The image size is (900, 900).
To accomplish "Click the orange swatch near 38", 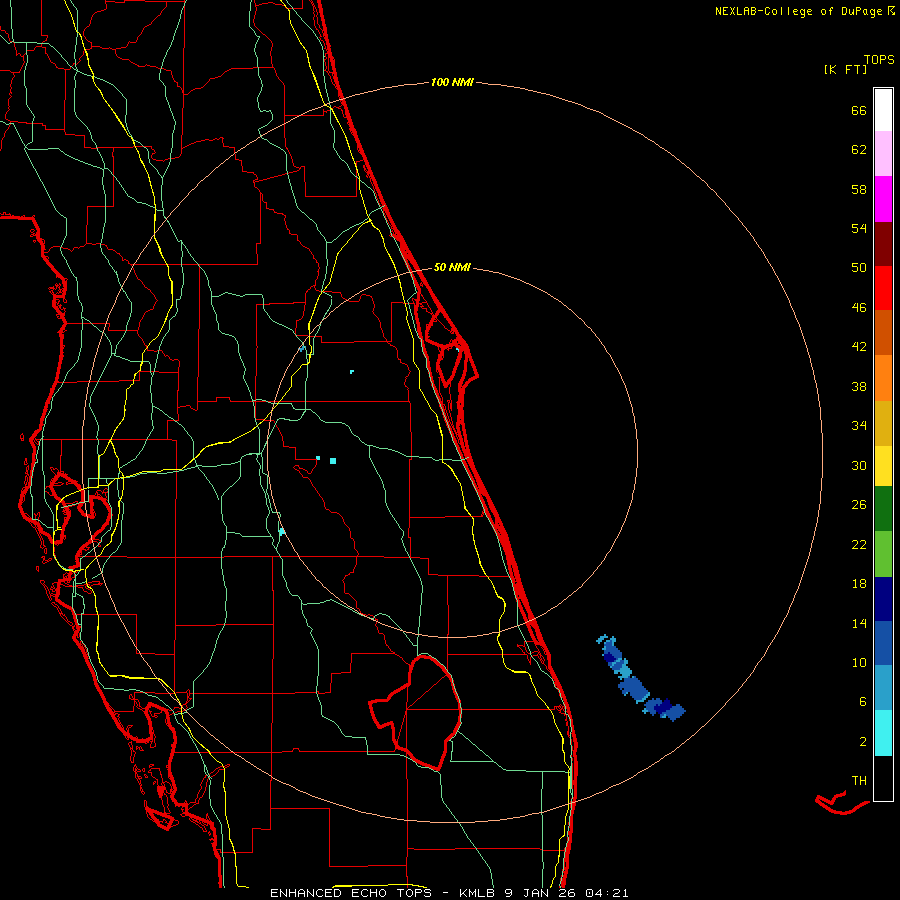I will (x=883, y=378).
